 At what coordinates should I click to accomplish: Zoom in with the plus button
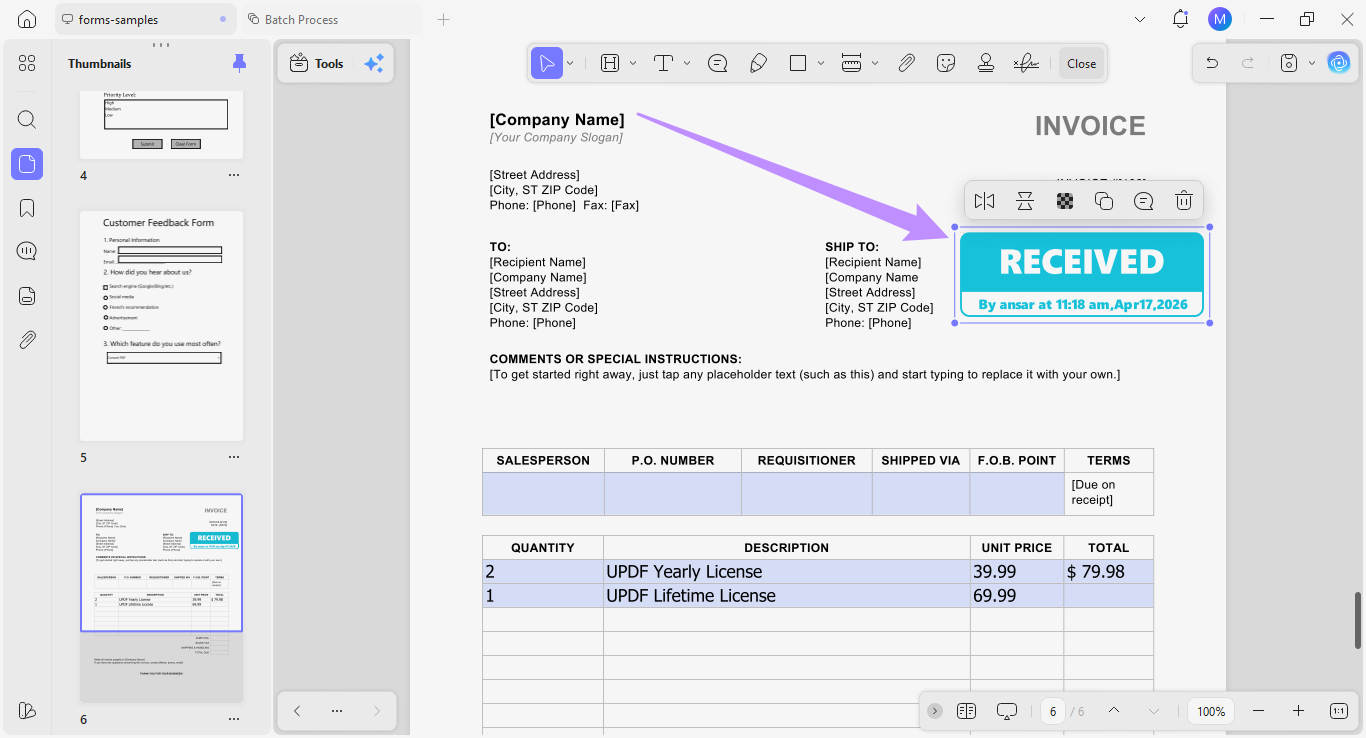pyautogui.click(x=1298, y=711)
